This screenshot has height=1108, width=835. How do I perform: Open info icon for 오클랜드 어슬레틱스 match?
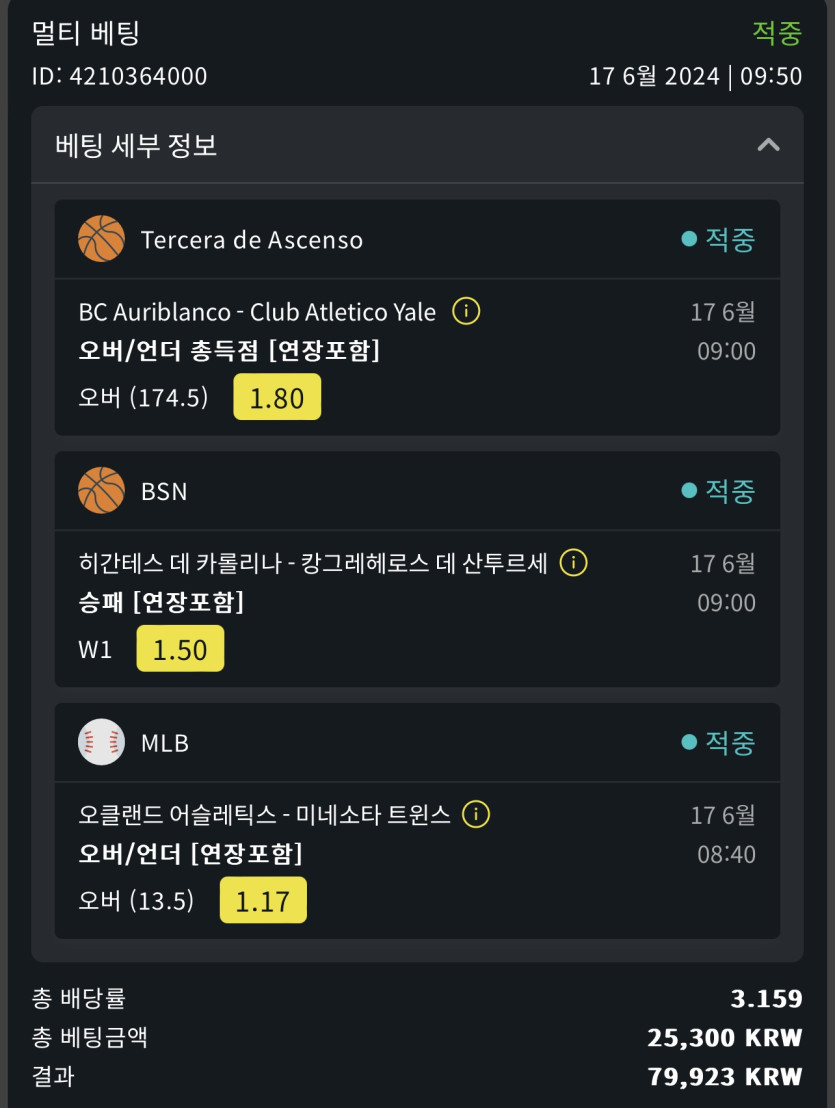[476, 815]
